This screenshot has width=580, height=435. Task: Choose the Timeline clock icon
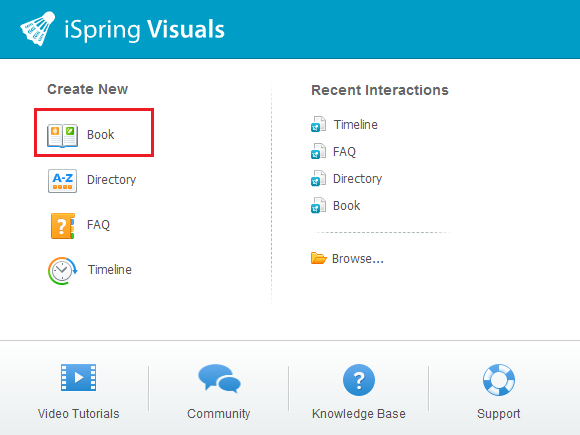[63, 271]
